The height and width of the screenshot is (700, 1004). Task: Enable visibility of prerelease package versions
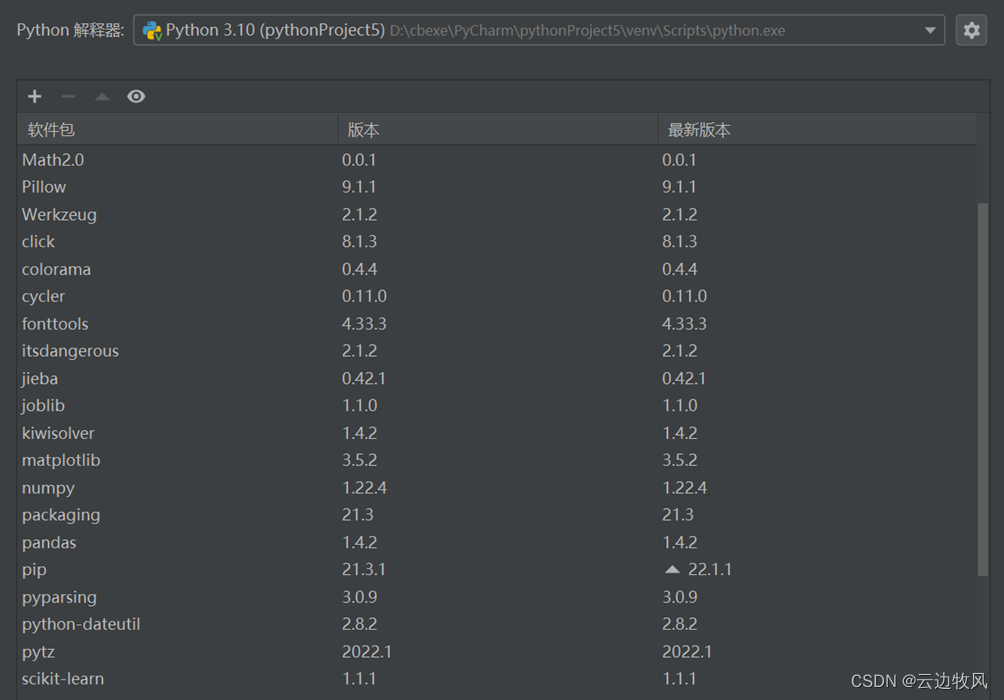point(135,96)
